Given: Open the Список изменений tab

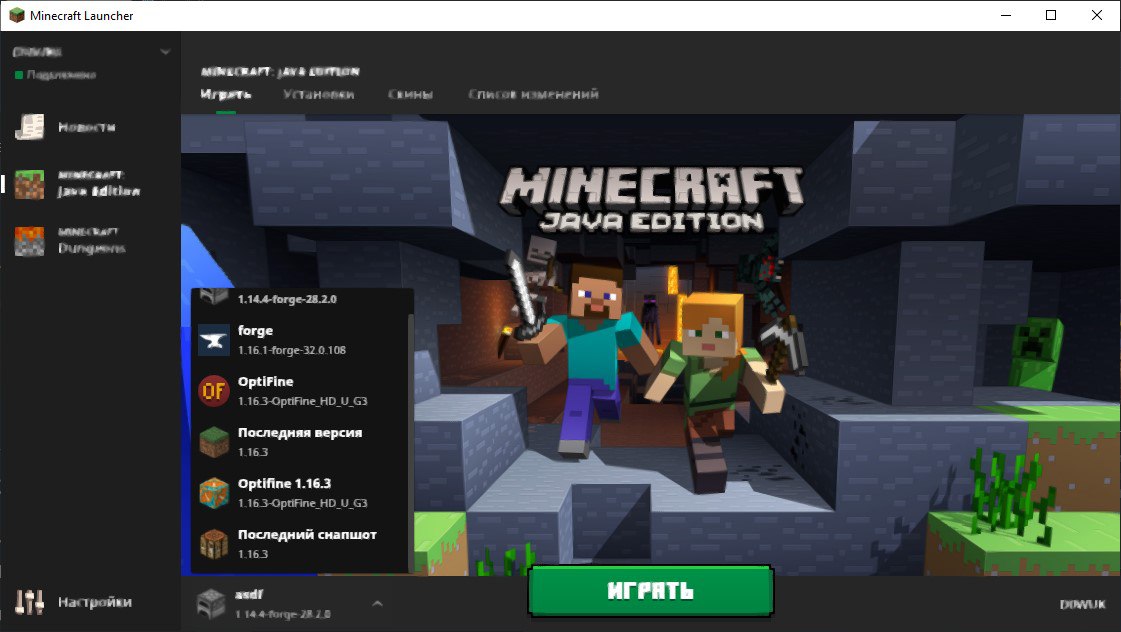Looking at the screenshot, I should point(533,94).
